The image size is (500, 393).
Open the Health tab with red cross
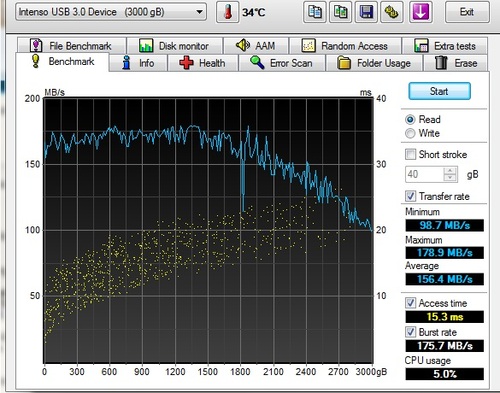203,63
